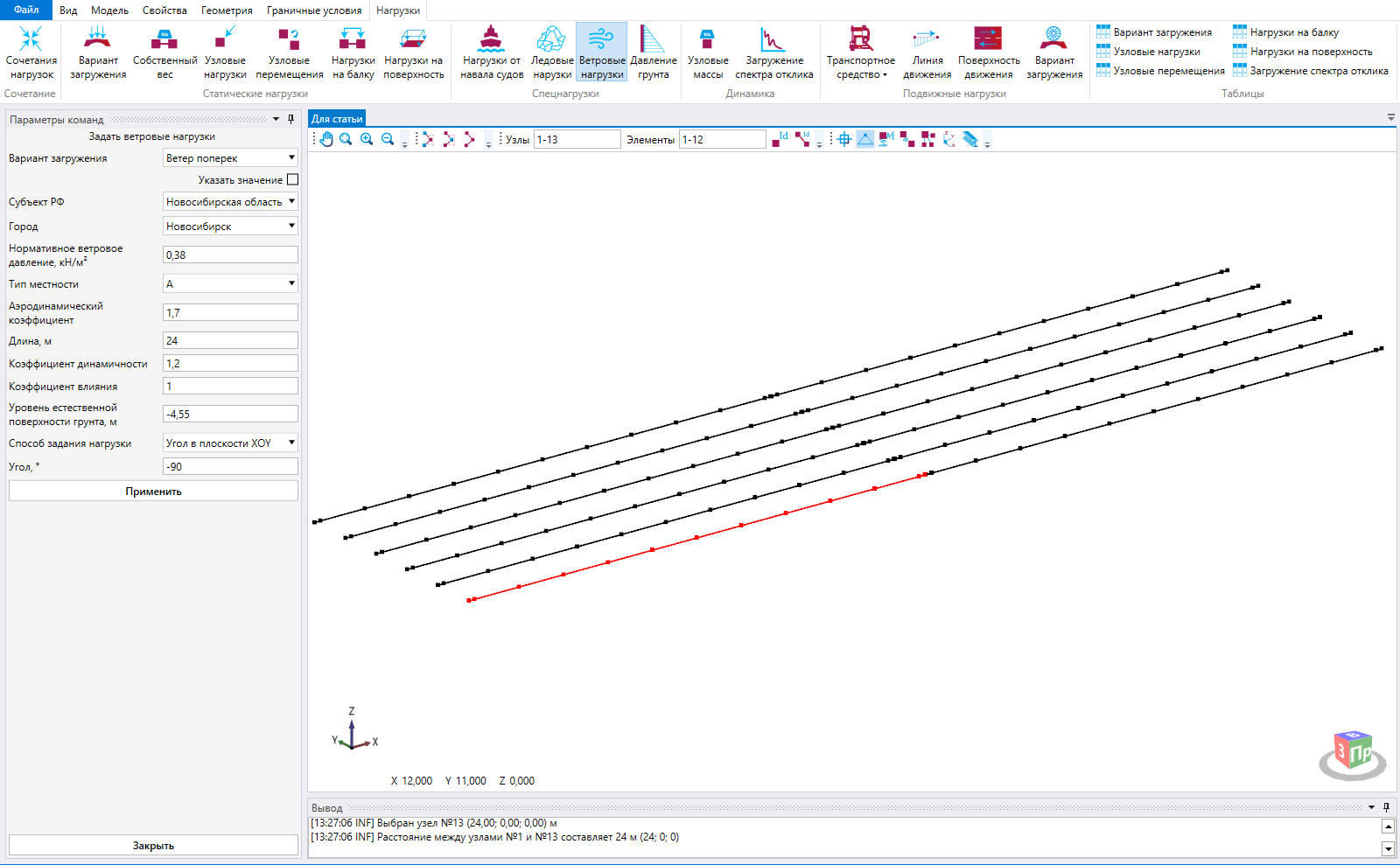Choose Нагрузки на балку ribbon tool
This screenshot has width=1400, height=865.
click(x=353, y=52)
